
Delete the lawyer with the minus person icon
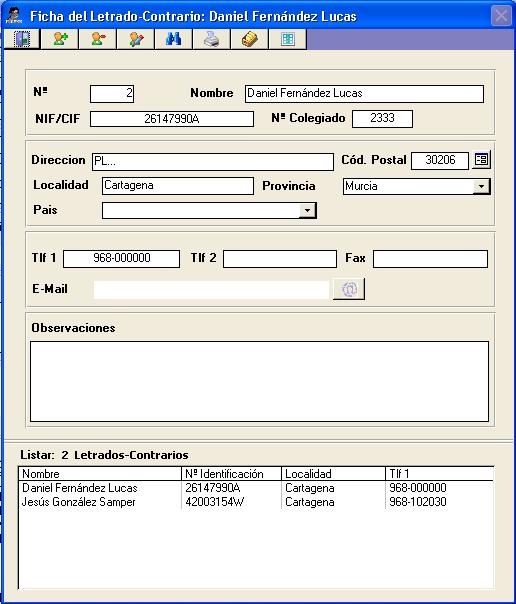(98, 39)
